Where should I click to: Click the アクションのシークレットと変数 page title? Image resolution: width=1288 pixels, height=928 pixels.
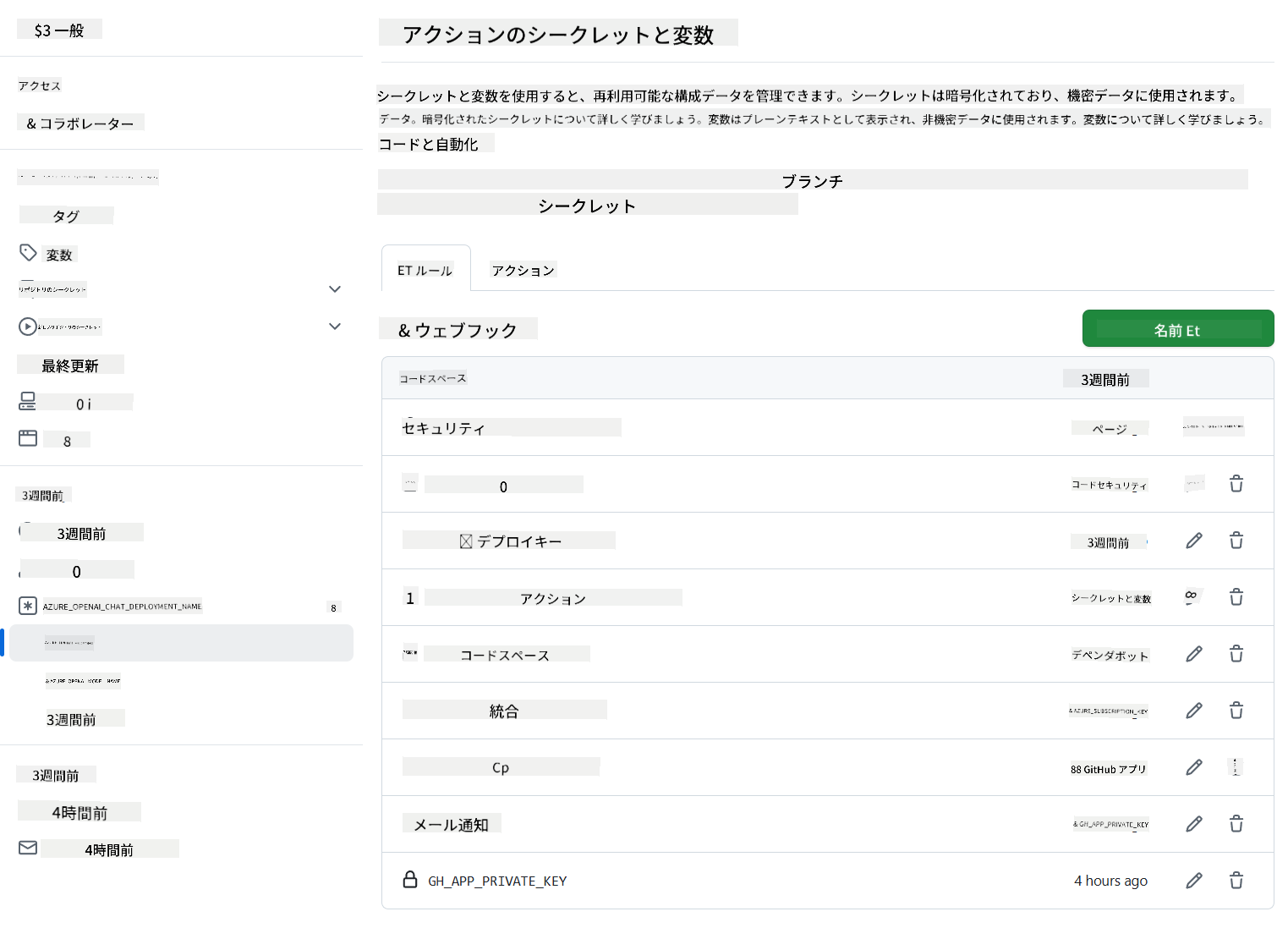[x=558, y=34]
